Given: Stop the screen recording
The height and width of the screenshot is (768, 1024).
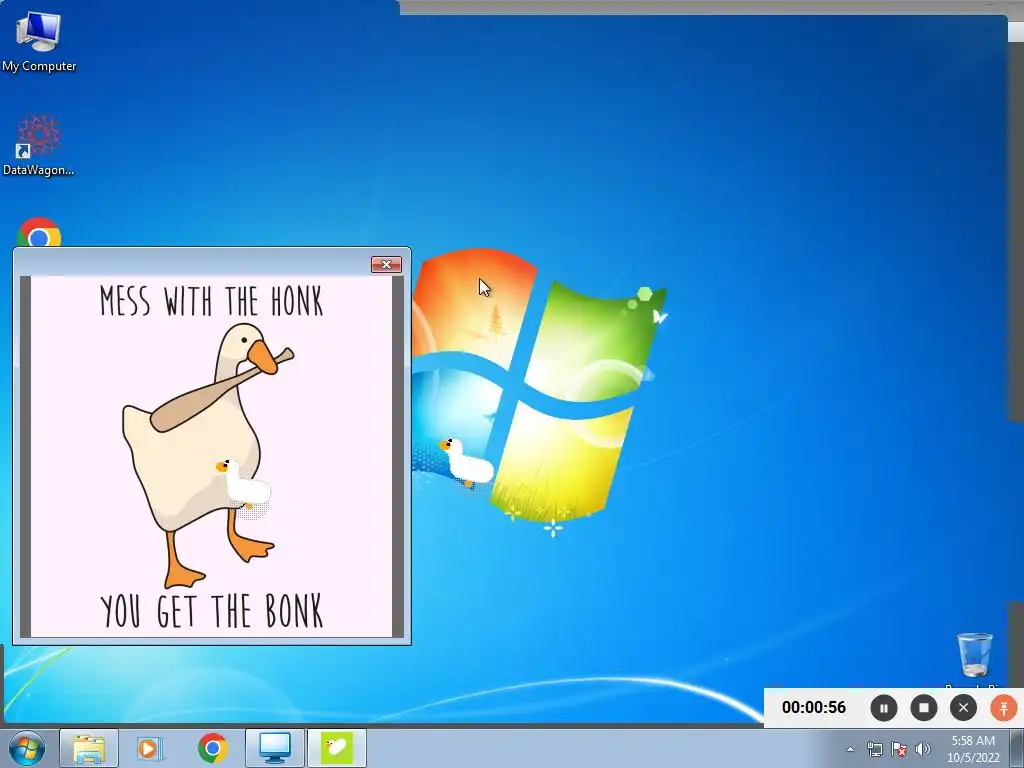Looking at the screenshot, I should [924, 708].
